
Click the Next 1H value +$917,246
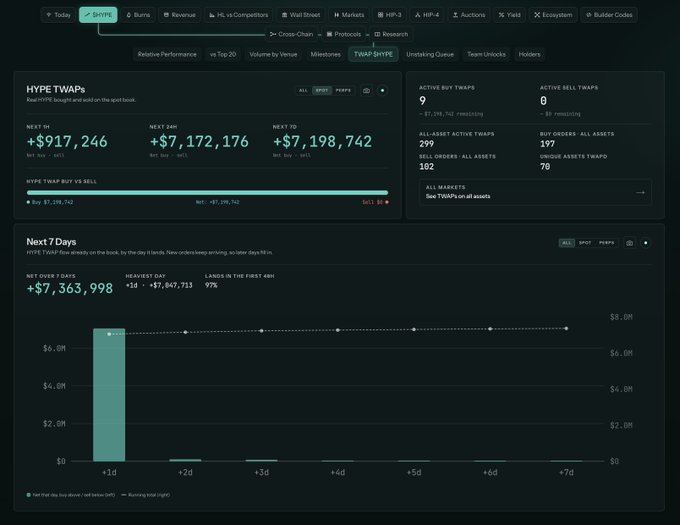pyautogui.click(x=67, y=141)
